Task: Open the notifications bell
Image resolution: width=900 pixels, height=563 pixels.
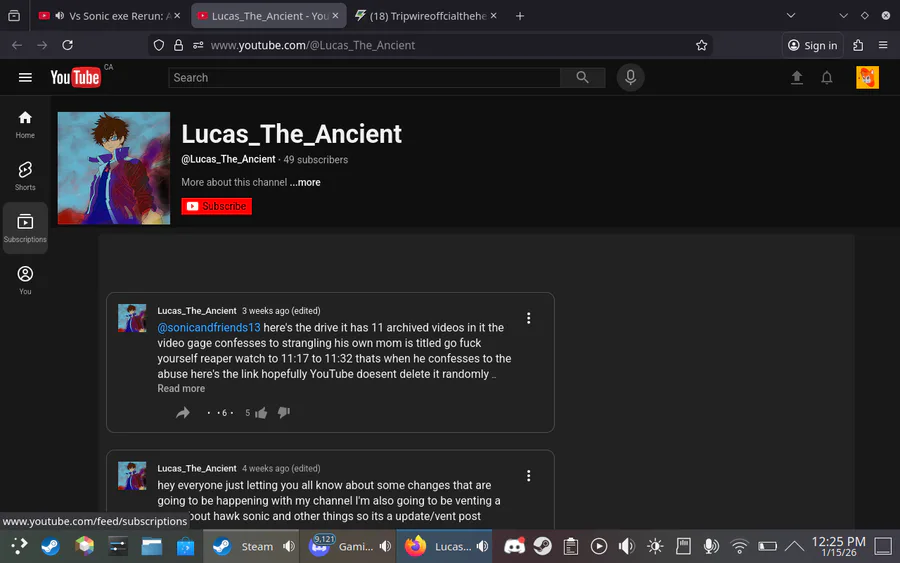Action: 827,77
